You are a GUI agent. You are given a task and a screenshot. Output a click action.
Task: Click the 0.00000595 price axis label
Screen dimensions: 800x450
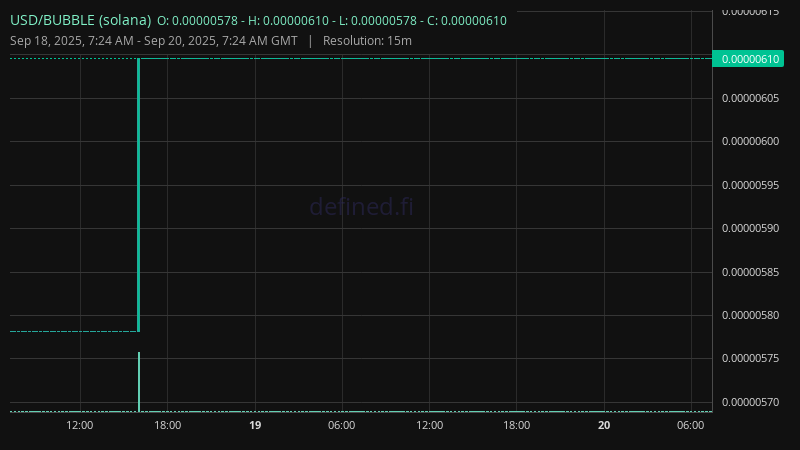(x=751, y=185)
